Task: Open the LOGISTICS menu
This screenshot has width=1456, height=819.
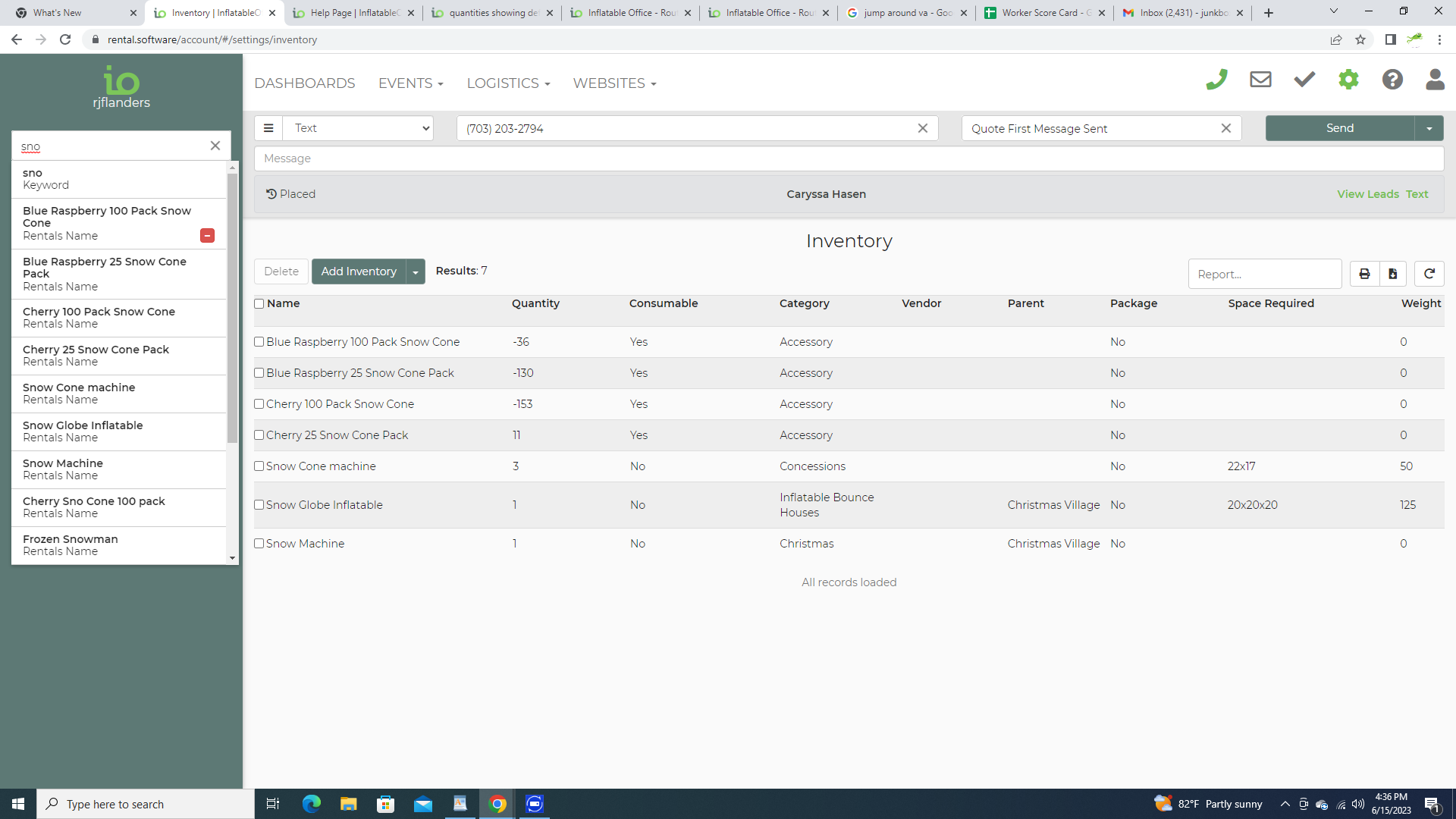Action: 508,83
